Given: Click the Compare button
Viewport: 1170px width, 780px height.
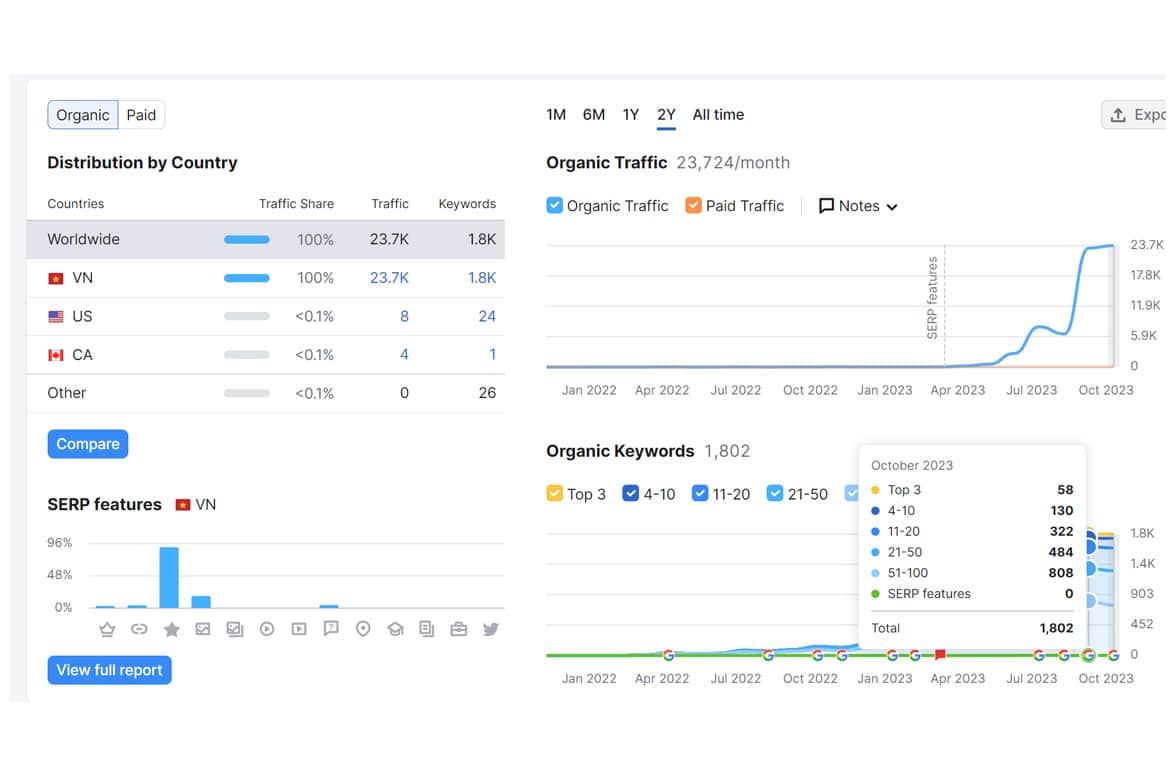Looking at the screenshot, I should click(88, 444).
